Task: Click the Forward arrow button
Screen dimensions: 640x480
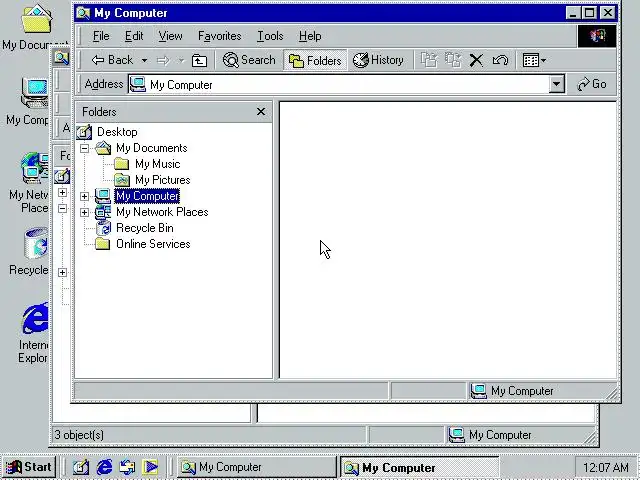Action: [163, 61]
